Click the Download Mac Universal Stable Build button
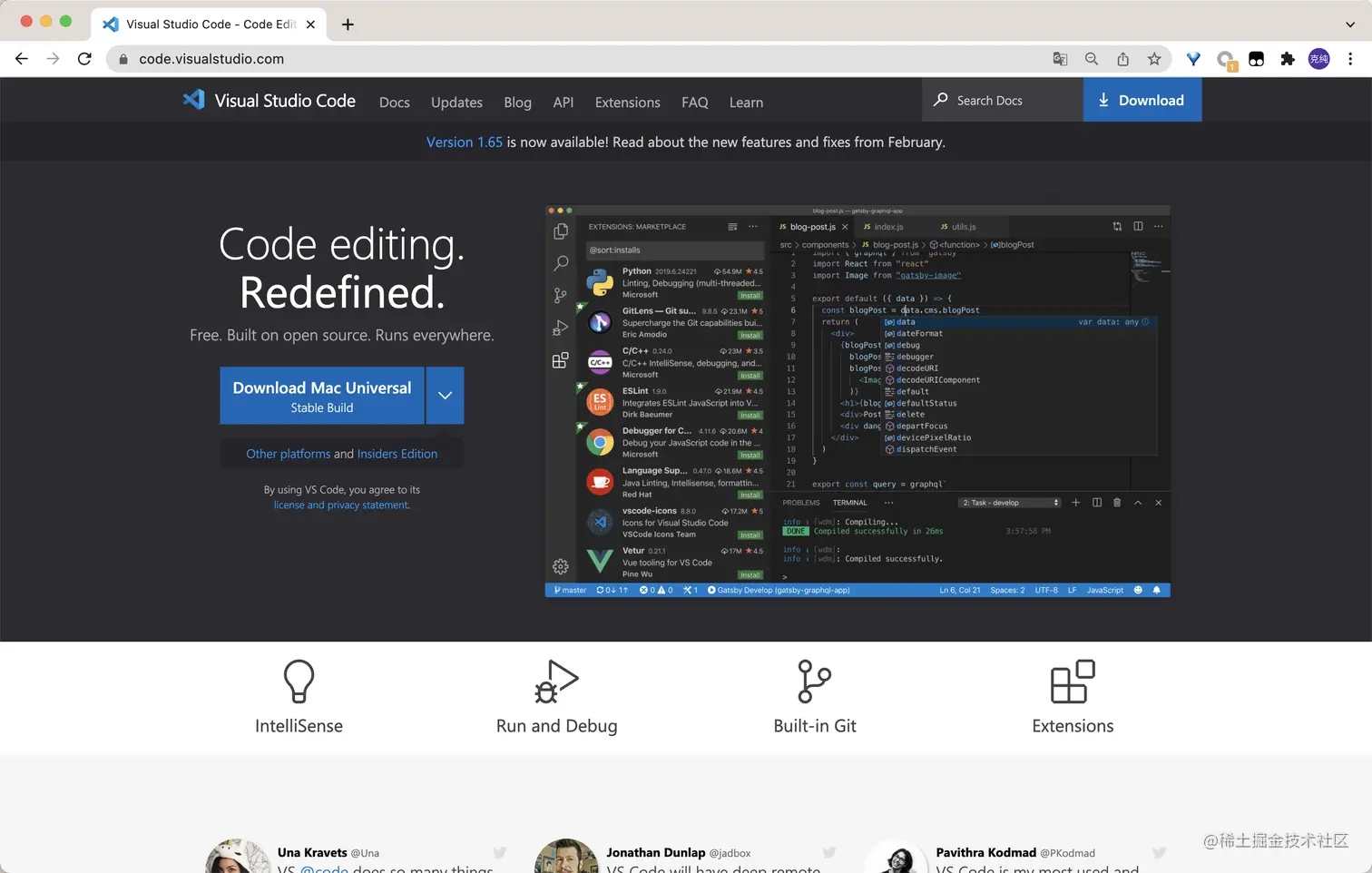Screen dimensions: 1372x873 322,396
